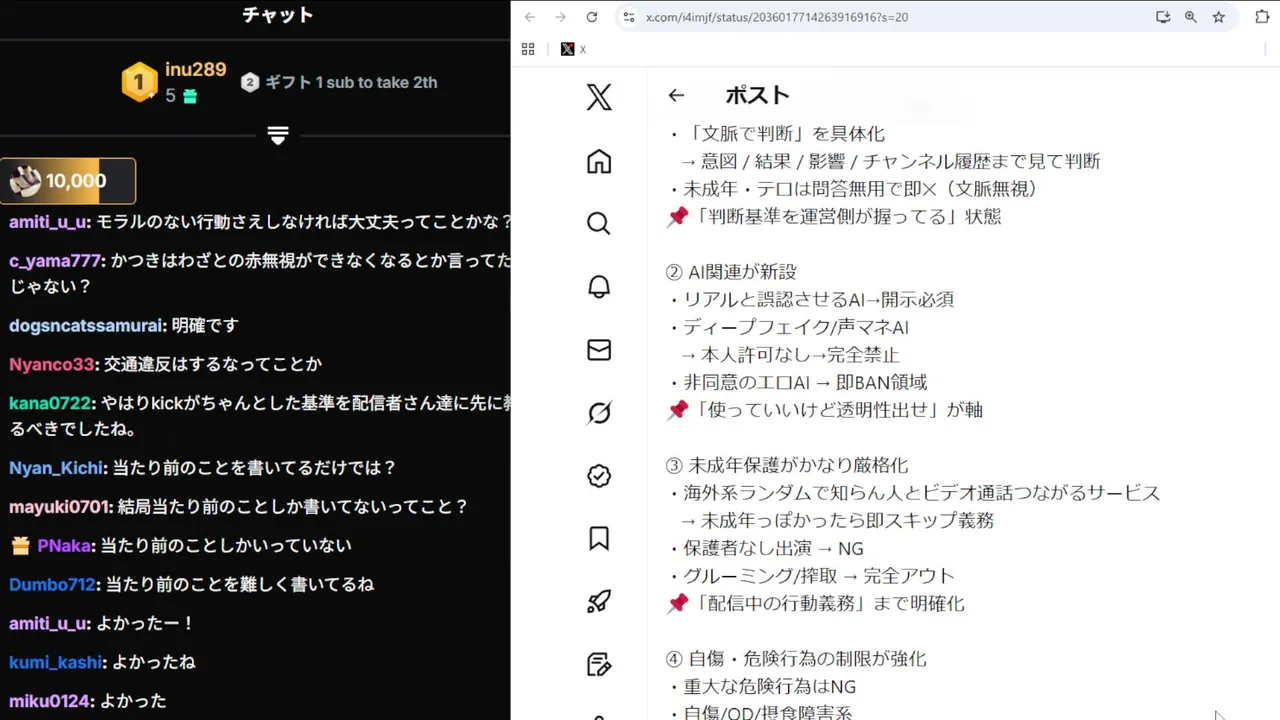Viewport: 1280px width, 720px height.
Task: Open inu289's profile in the gift leaderboard
Action: 196,70
